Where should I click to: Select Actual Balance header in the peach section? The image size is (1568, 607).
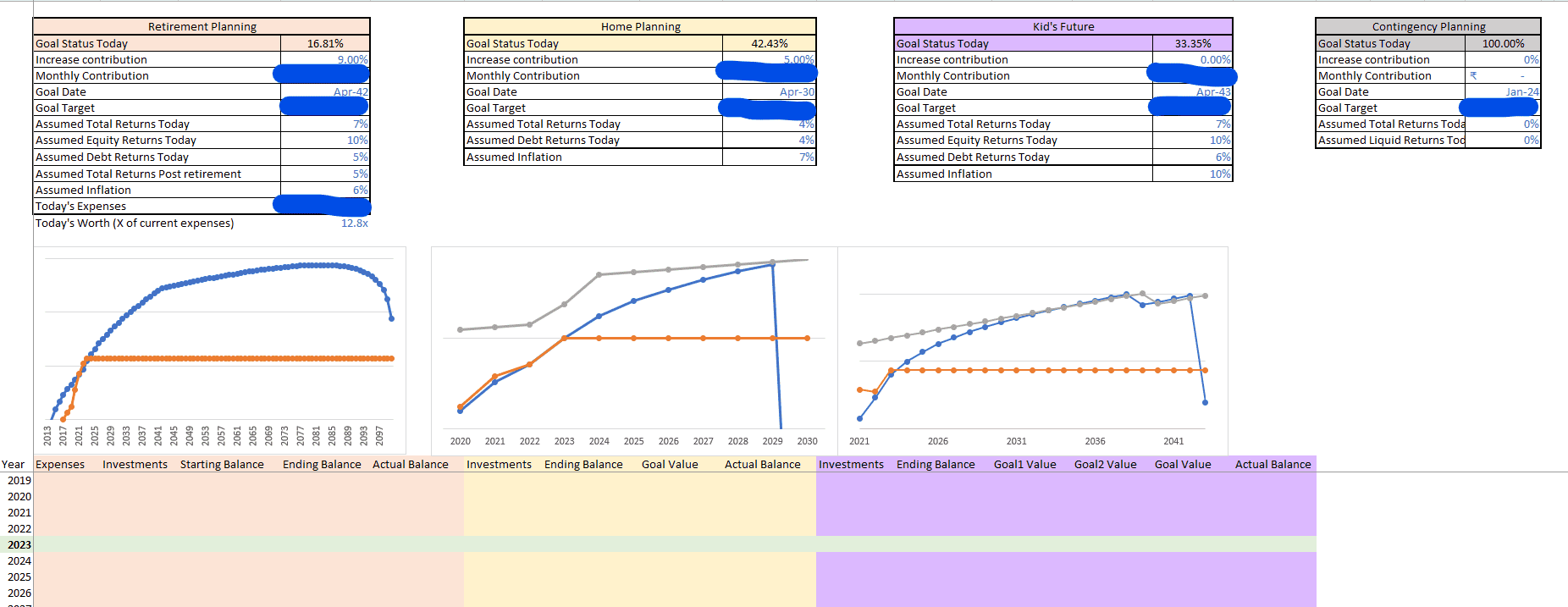pyautogui.click(x=411, y=464)
